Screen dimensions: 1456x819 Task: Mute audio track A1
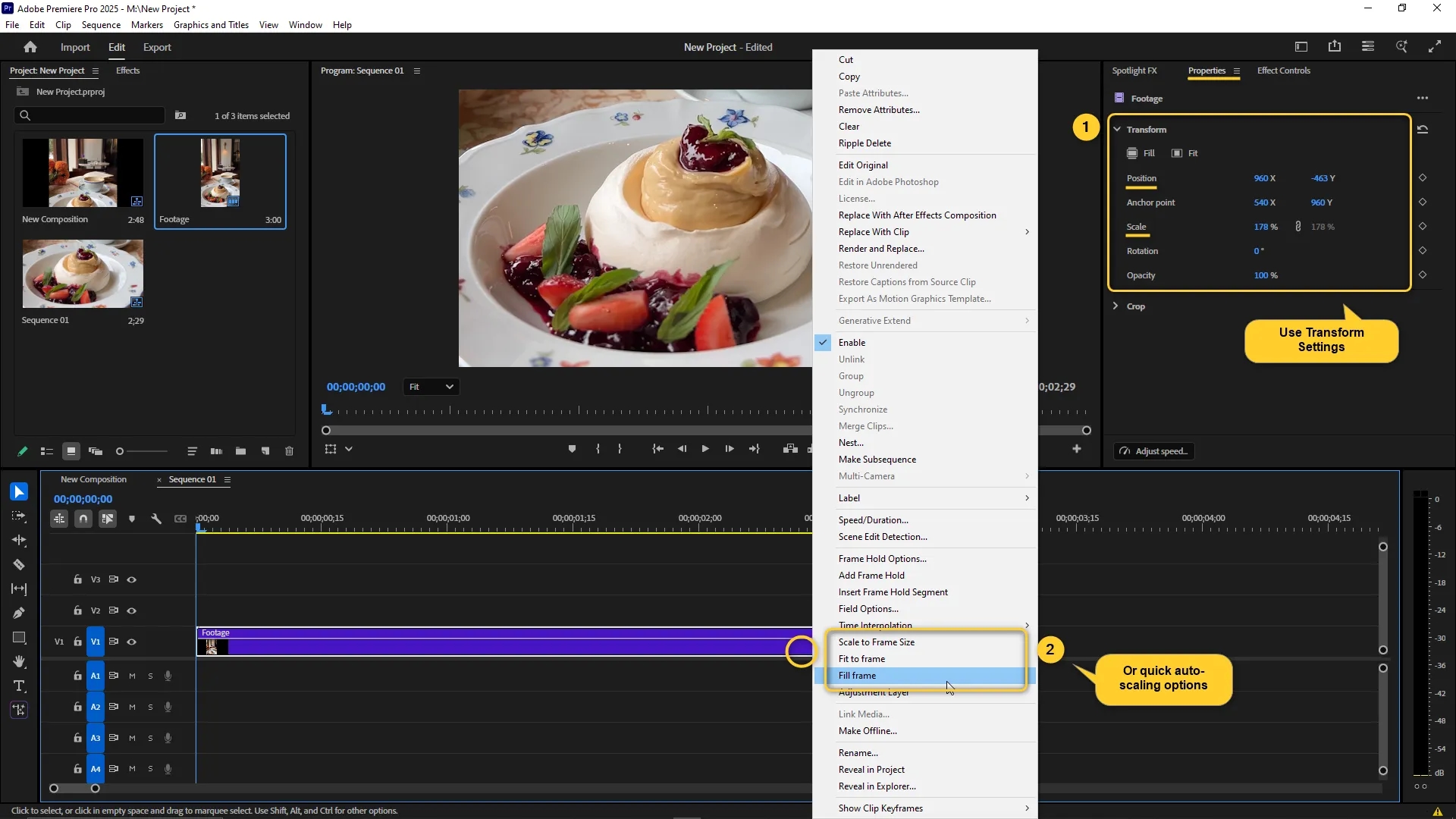(132, 676)
